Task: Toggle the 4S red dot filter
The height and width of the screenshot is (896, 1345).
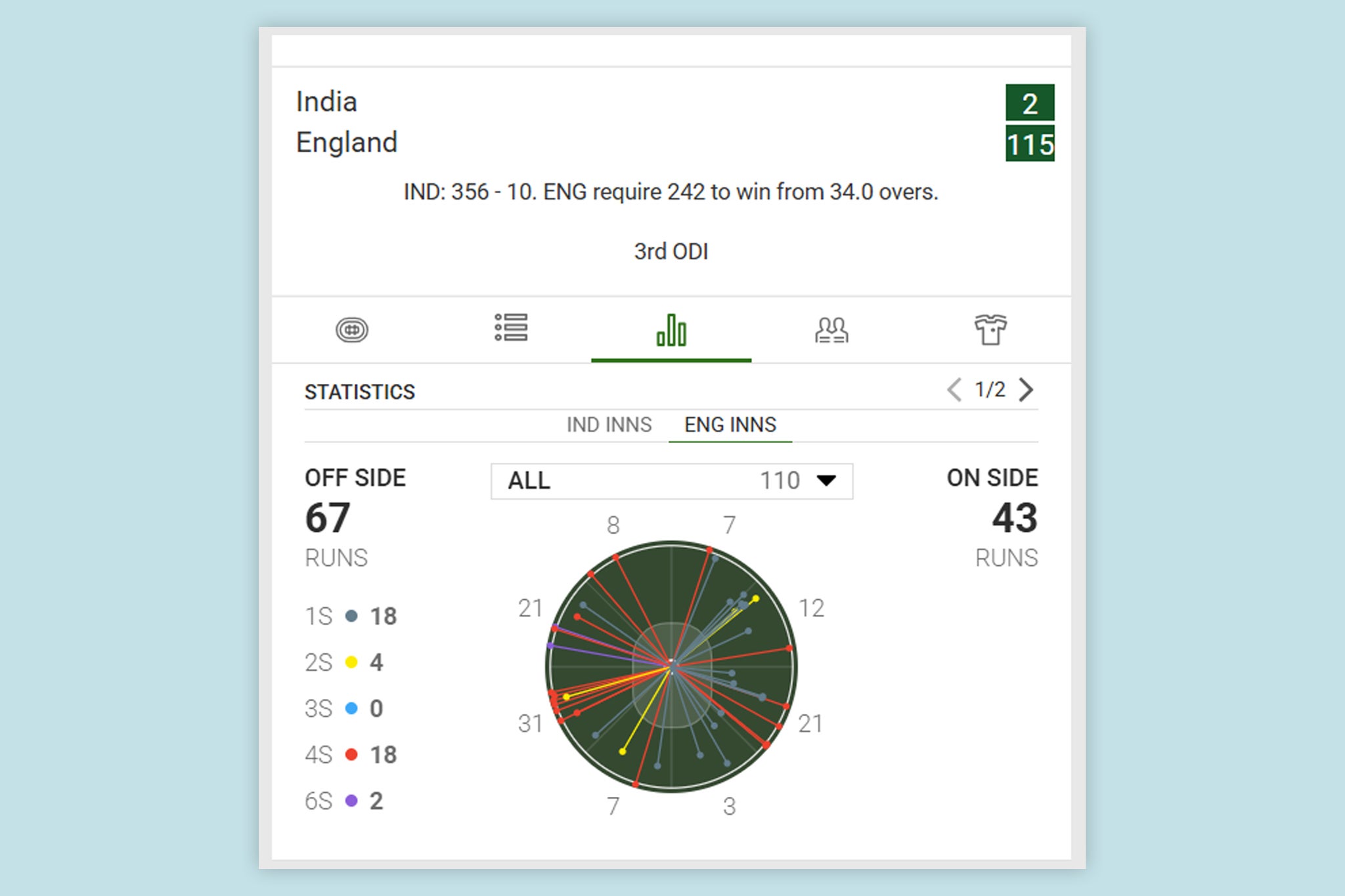Action: click(351, 754)
